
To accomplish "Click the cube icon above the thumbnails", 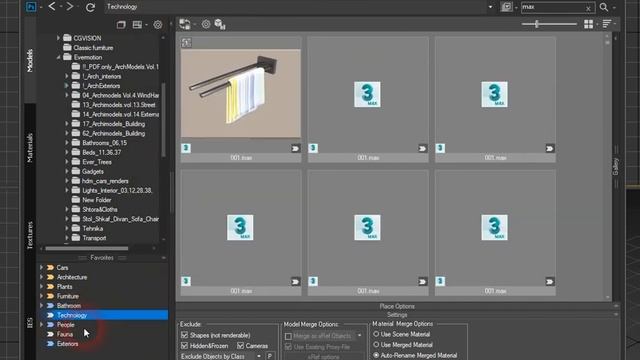I will 220,24.
